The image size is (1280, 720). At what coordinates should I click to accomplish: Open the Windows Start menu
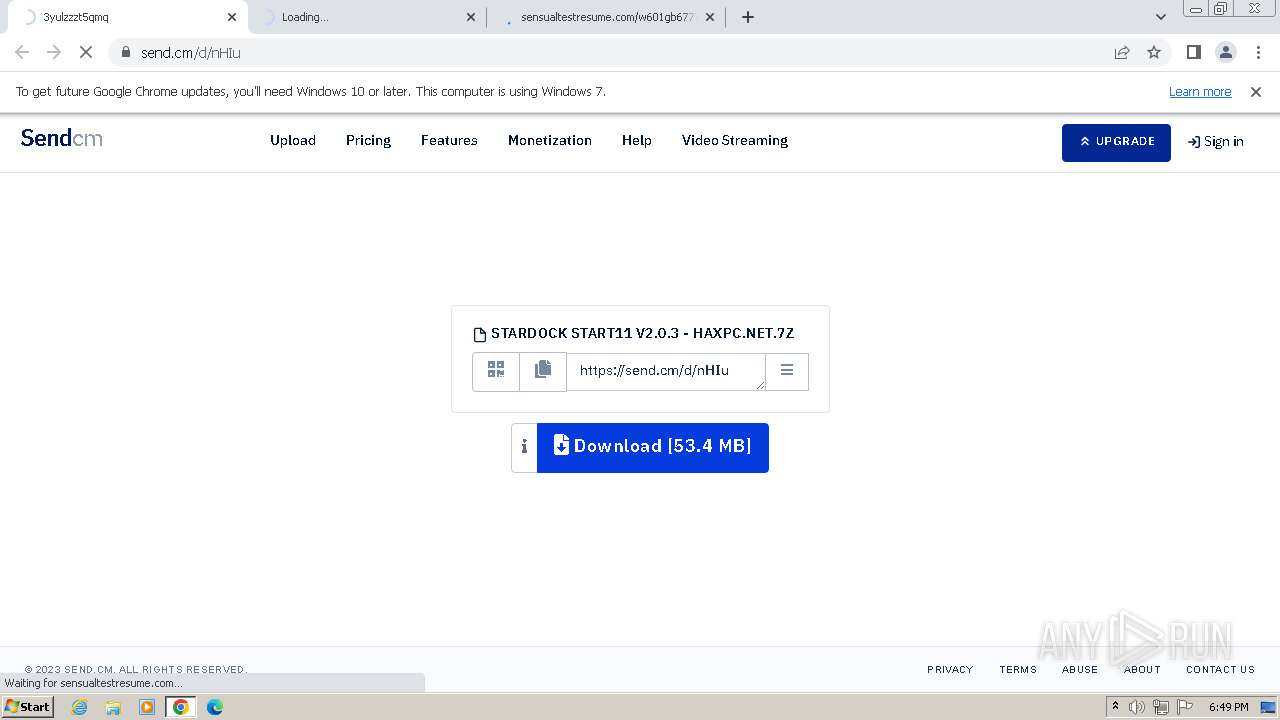(28, 707)
